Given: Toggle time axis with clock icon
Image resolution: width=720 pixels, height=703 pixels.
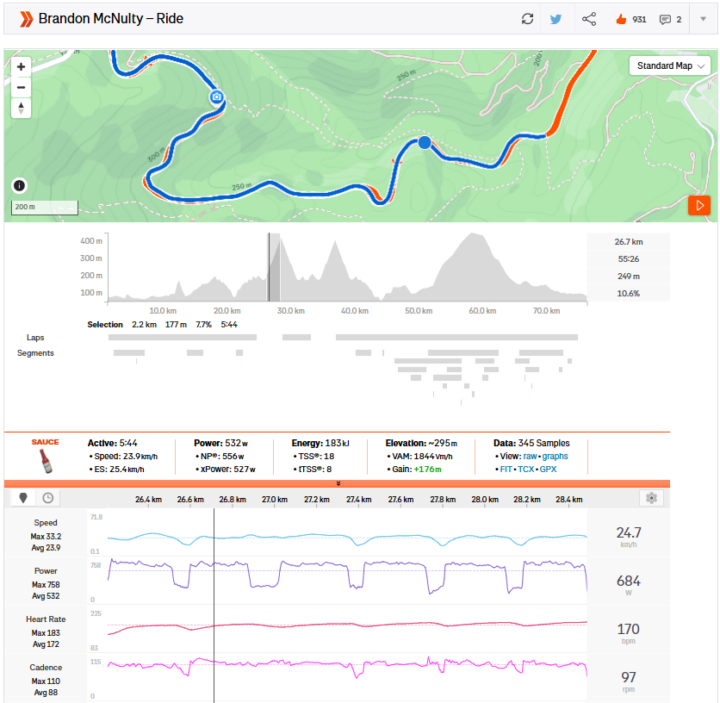Looking at the screenshot, I should 47,498.
